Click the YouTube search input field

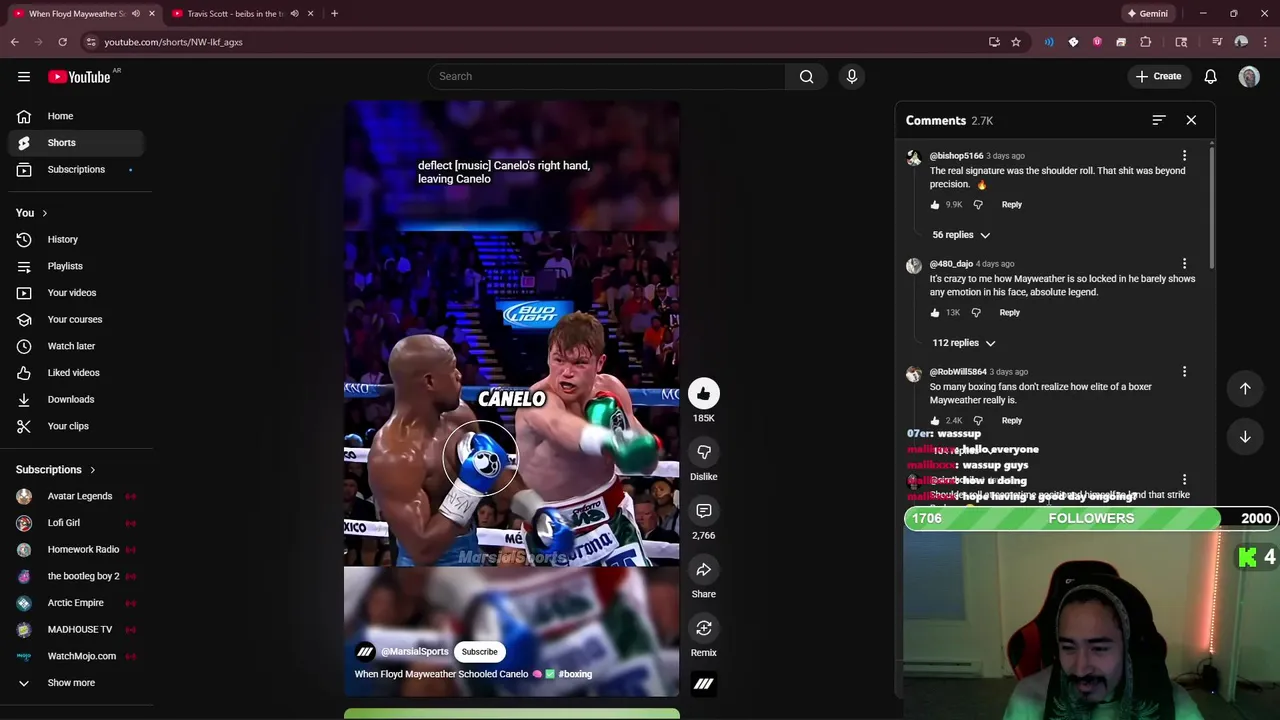point(606,76)
